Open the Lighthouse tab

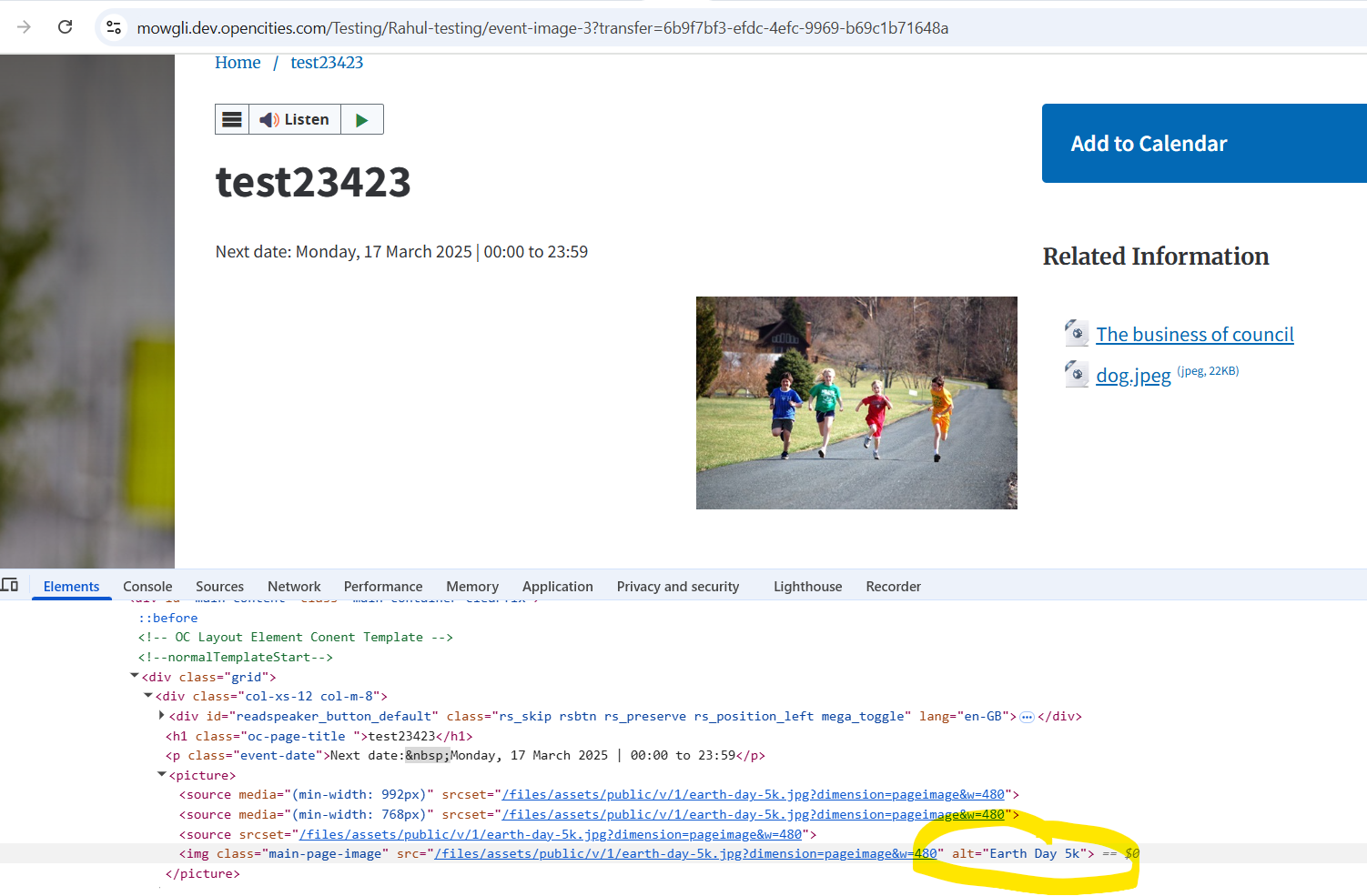tap(807, 587)
